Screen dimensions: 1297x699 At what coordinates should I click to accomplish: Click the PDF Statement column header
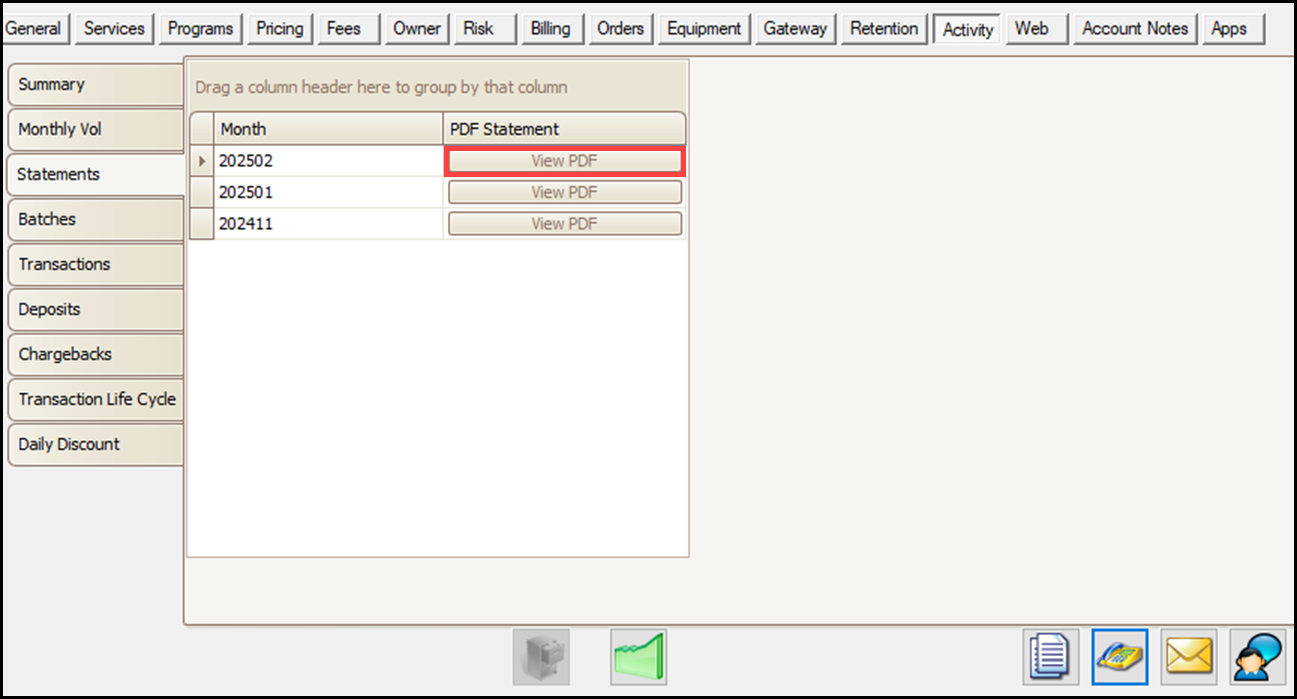click(565, 129)
